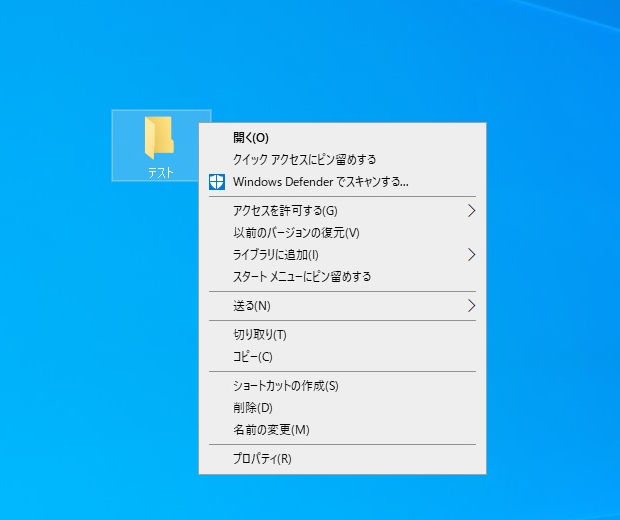The image size is (620, 520).
Task: Choose Windows Defender でスキャンする...
Action: (x=342, y=182)
